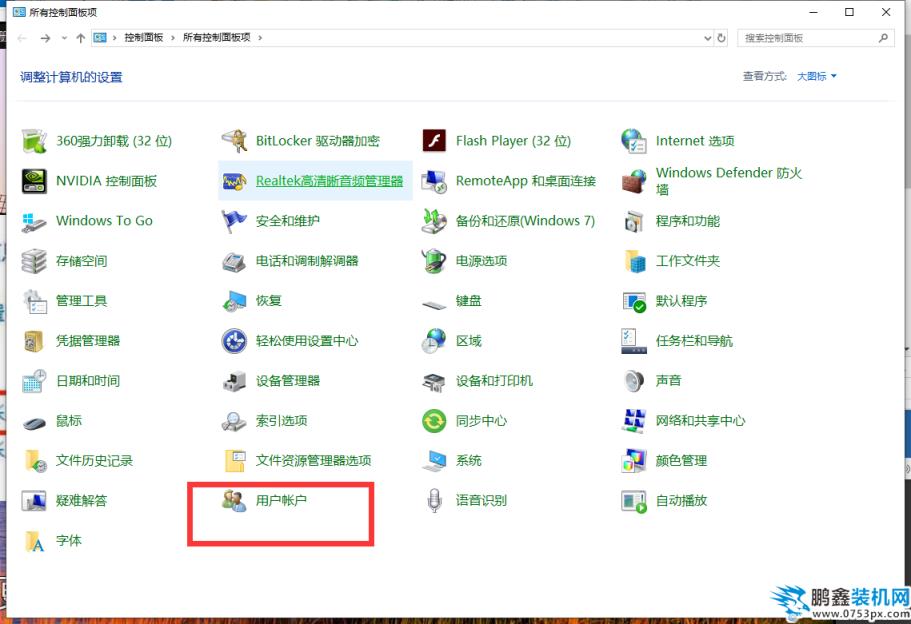Click the 凭据管理器 credential vault icon

(34, 341)
